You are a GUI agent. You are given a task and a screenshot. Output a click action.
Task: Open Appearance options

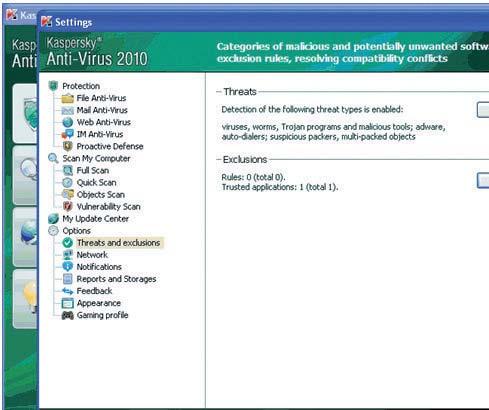99,303
